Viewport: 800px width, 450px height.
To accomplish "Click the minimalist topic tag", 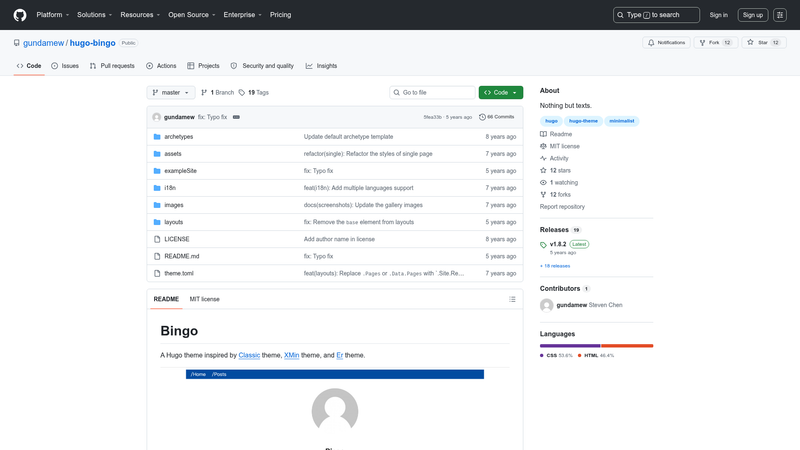I will (x=621, y=121).
